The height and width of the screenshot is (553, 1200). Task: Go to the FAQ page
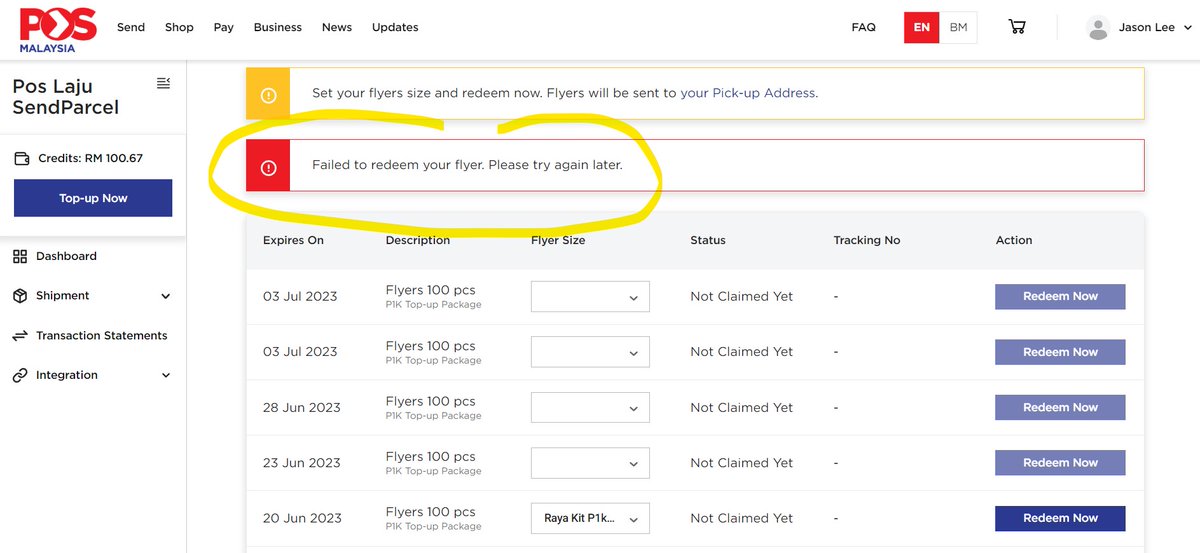point(864,27)
